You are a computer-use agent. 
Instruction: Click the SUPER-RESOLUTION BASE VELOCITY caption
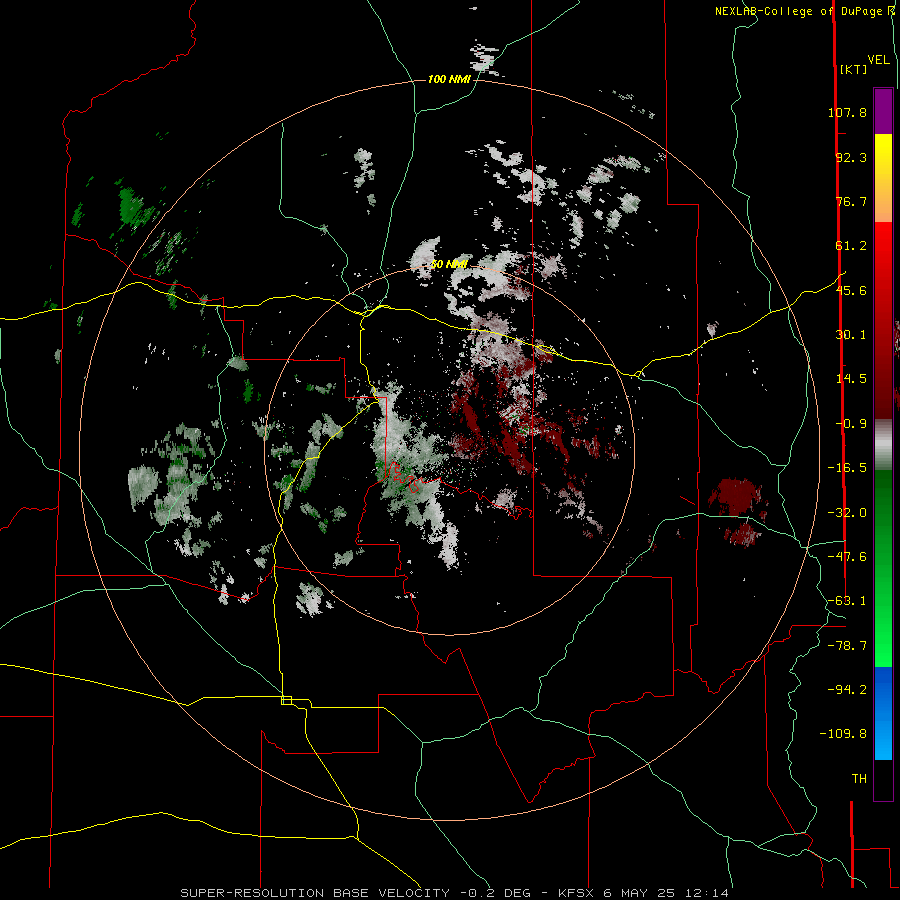315,893
